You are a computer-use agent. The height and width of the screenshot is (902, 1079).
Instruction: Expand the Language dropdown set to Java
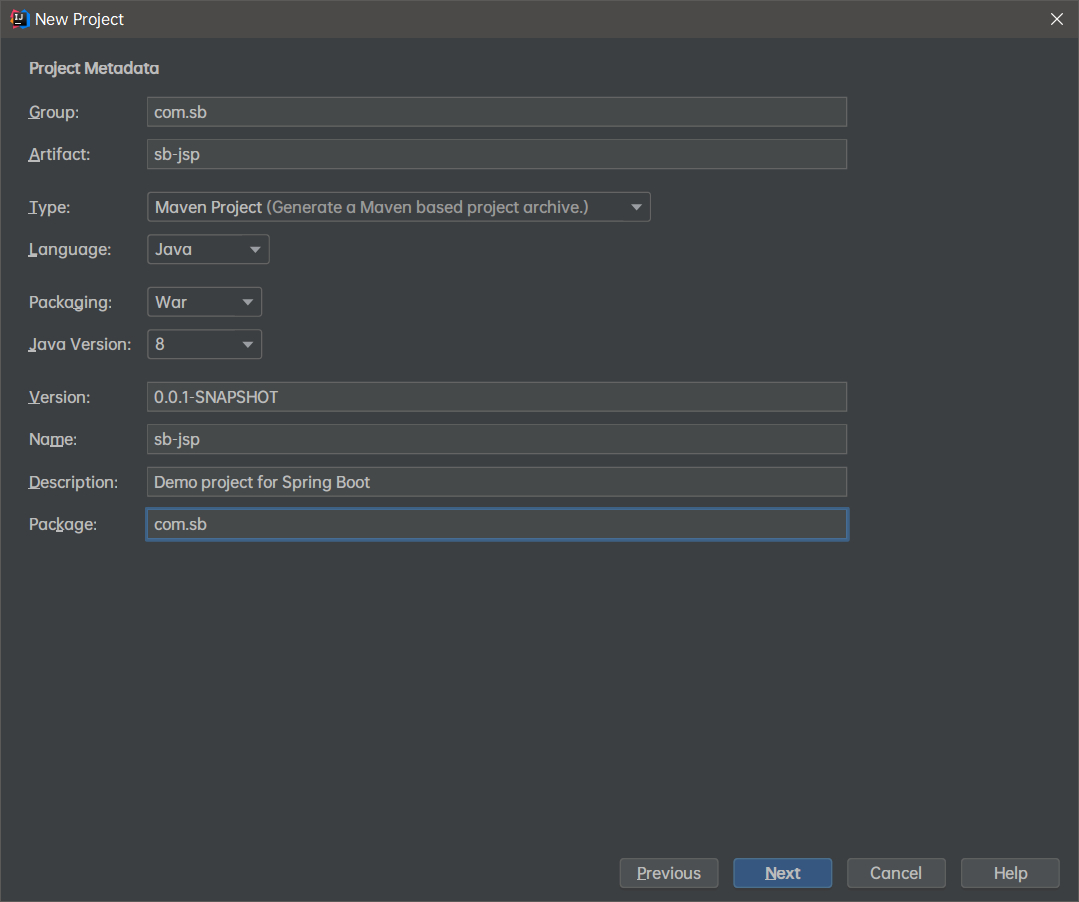[x=208, y=249]
